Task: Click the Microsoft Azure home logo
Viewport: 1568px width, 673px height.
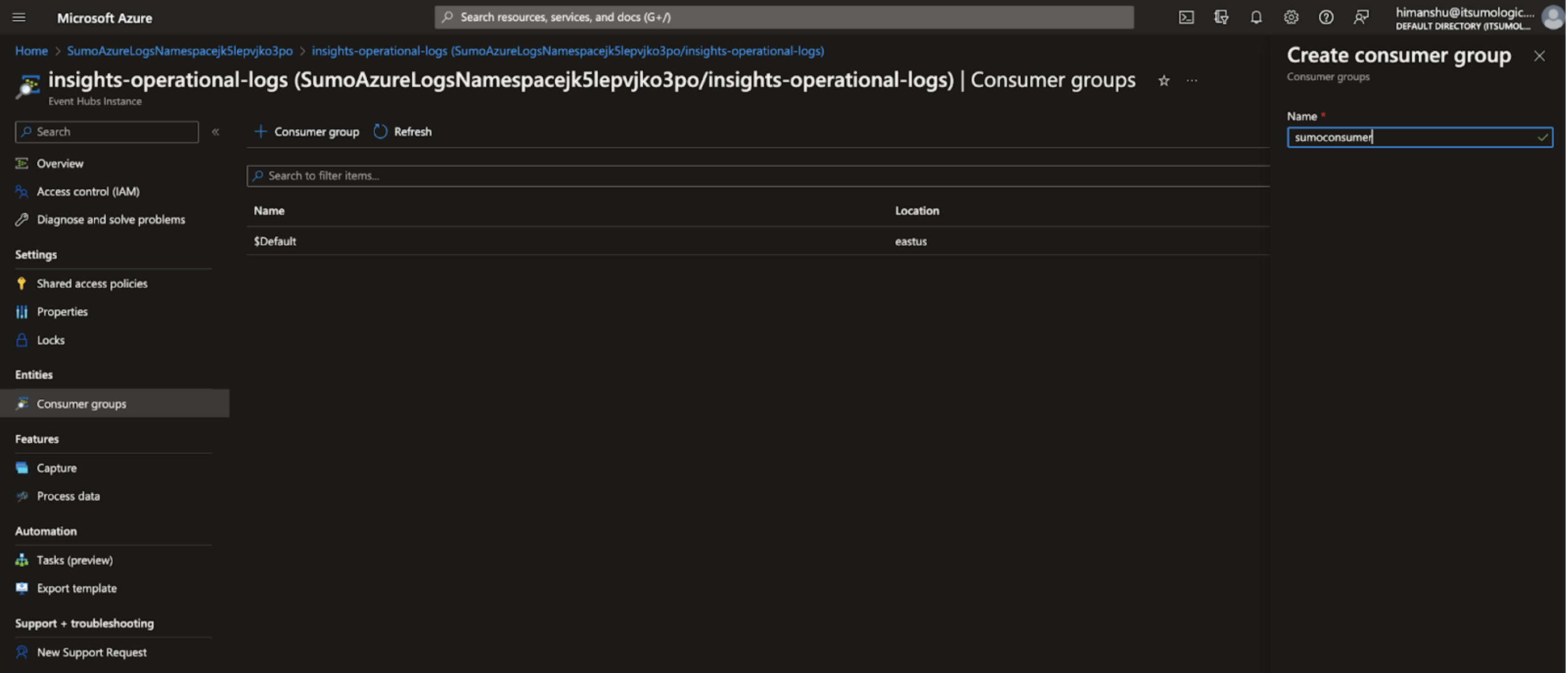Action: click(104, 17)
